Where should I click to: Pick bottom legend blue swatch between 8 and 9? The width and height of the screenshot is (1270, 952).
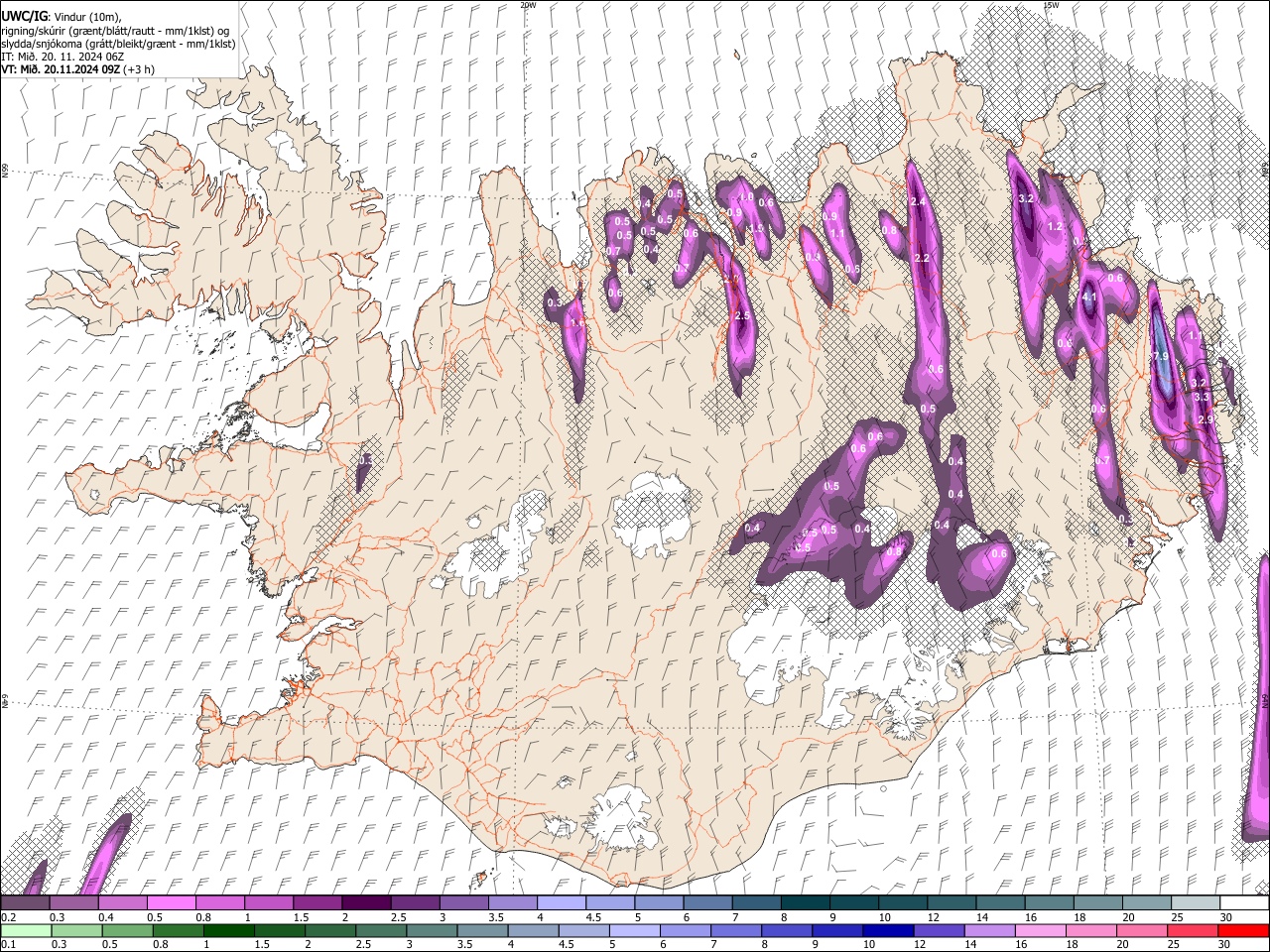pos(787,930)
